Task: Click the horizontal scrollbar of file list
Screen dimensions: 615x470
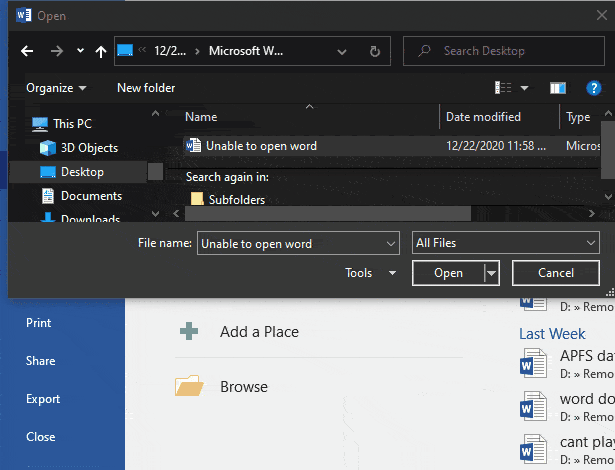Action: point(328,214)
